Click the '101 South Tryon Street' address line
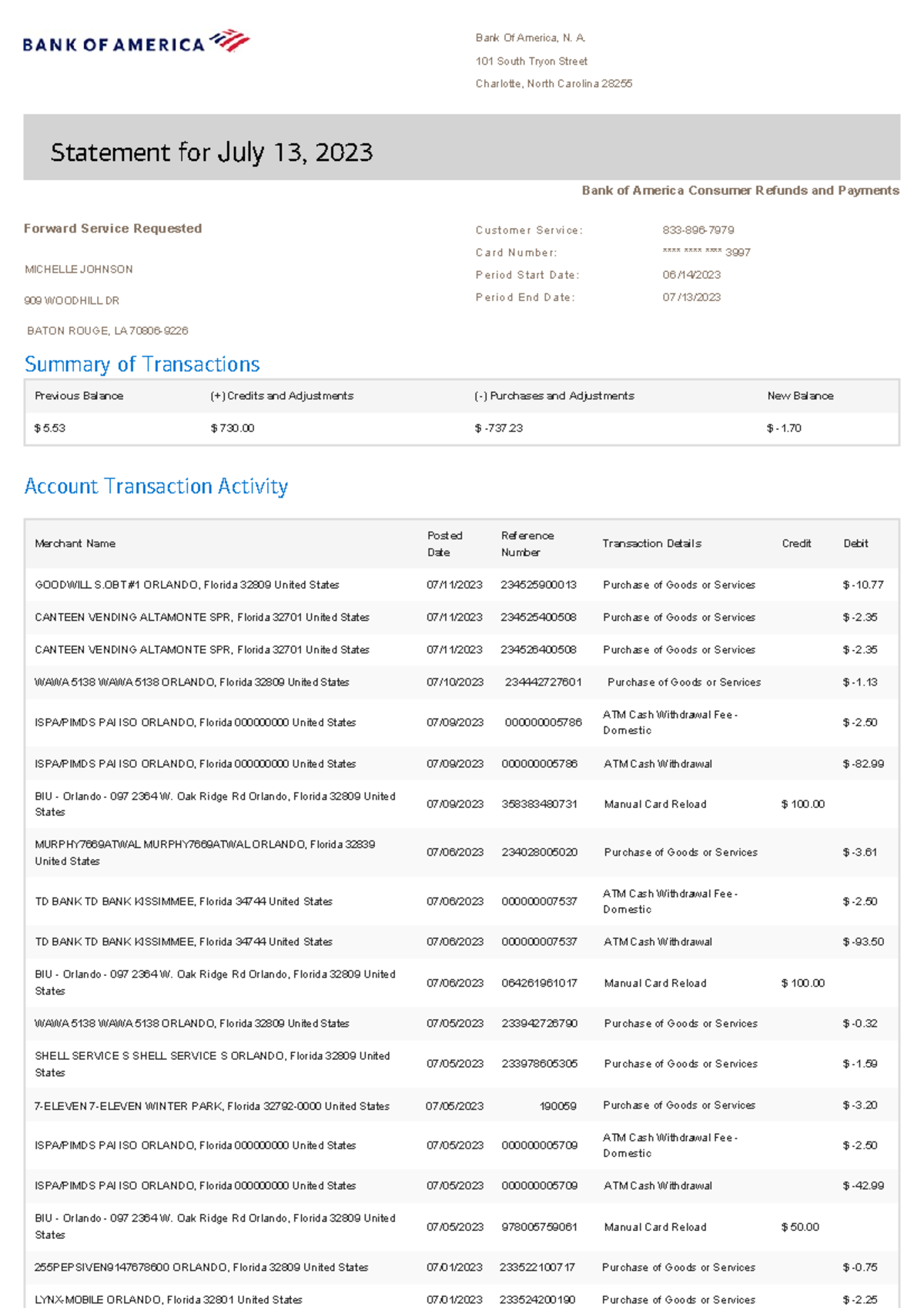Image resolution: width=924 pixels, height=1308 pixels. pyautogui.click(x=531, y=61)
